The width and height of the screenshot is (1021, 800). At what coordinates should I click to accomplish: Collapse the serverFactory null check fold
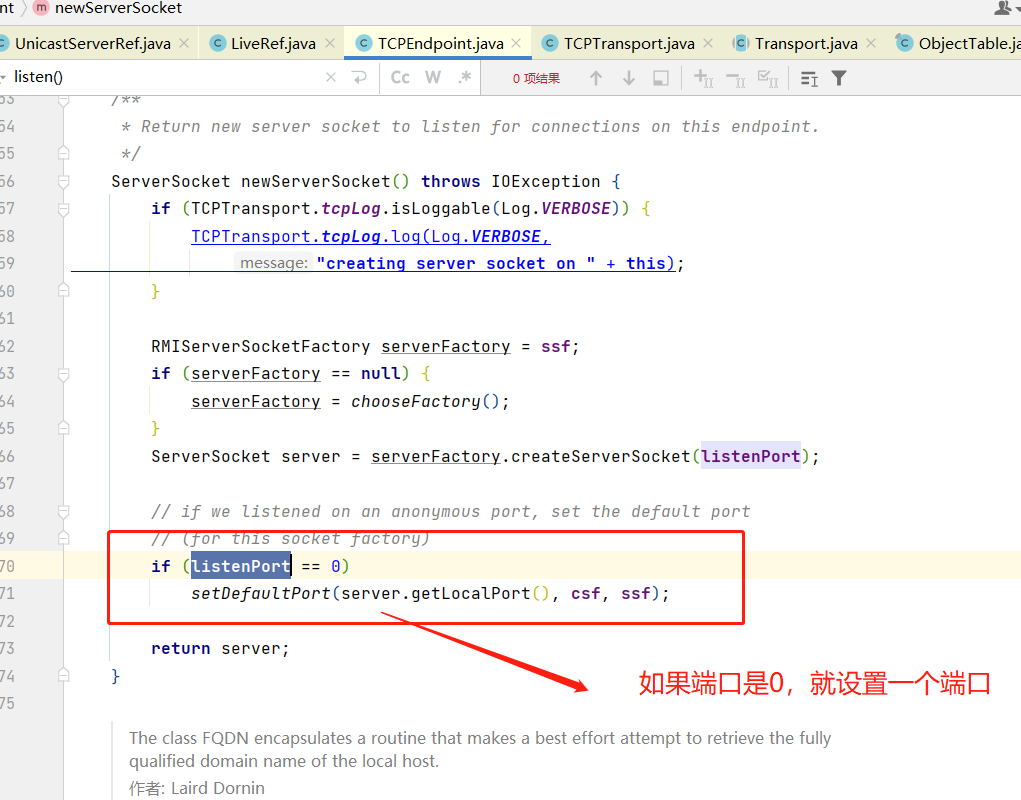pyautogui.click(x=64, y=373)
